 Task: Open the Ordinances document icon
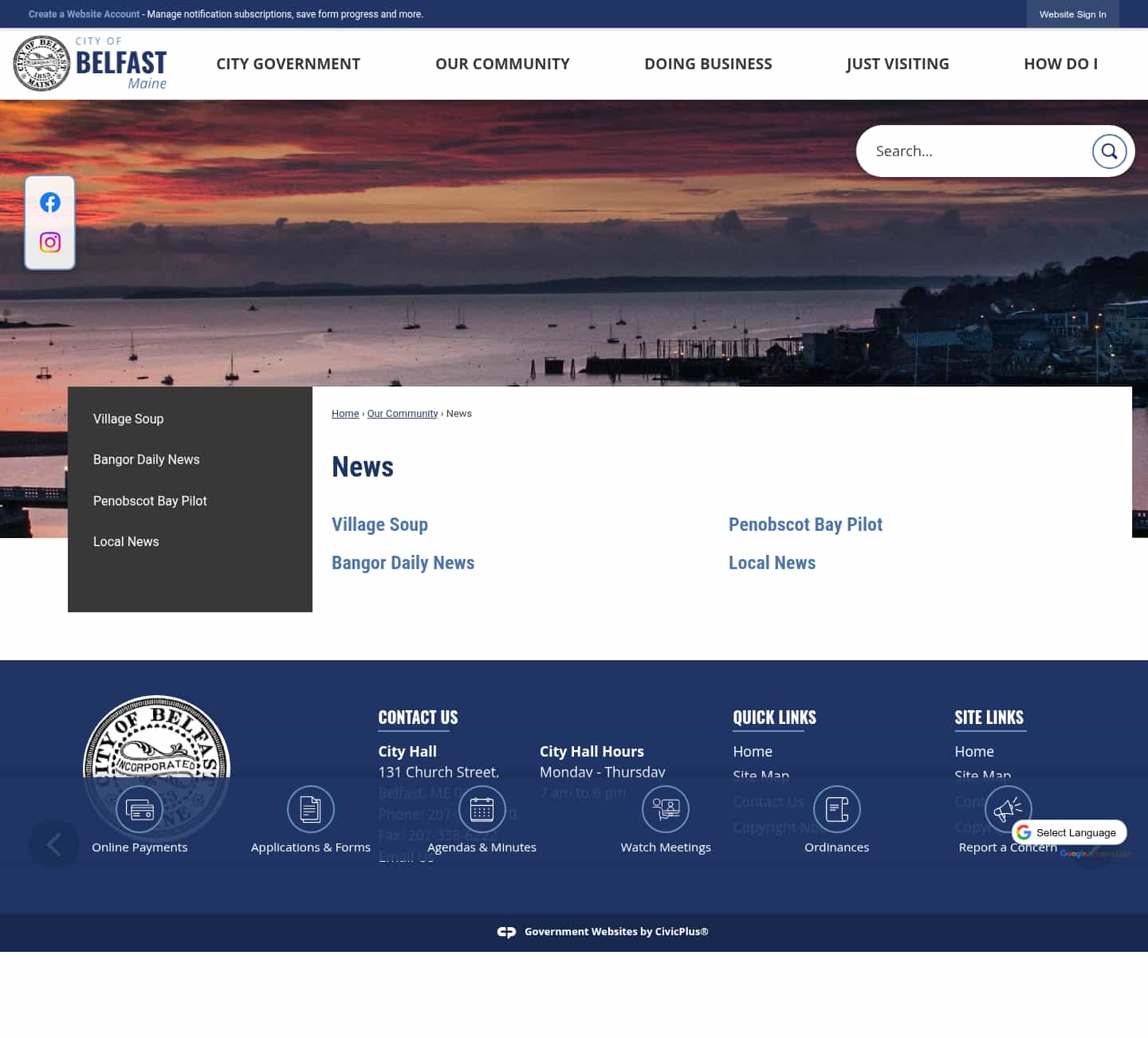click(836, 808)
